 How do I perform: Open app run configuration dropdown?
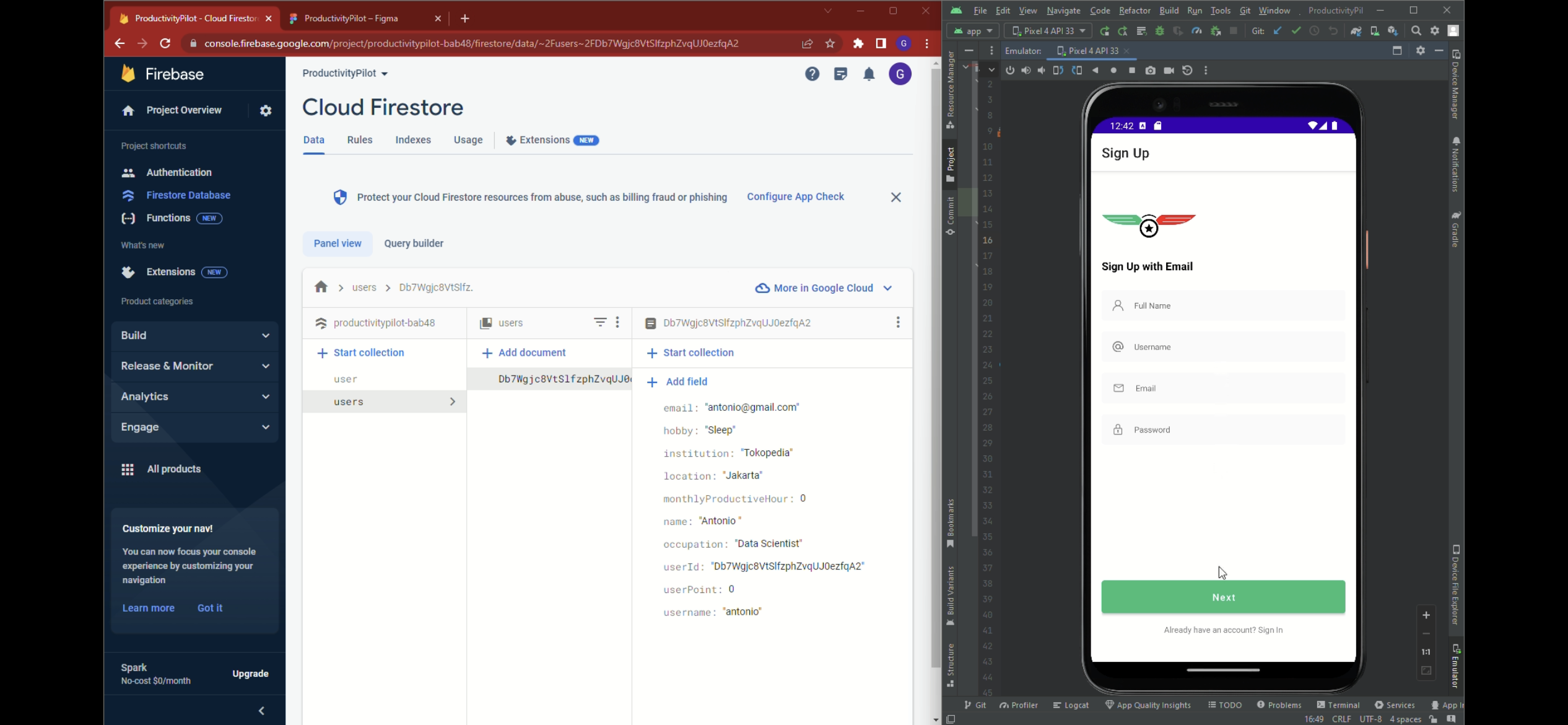tap(973, 31)
